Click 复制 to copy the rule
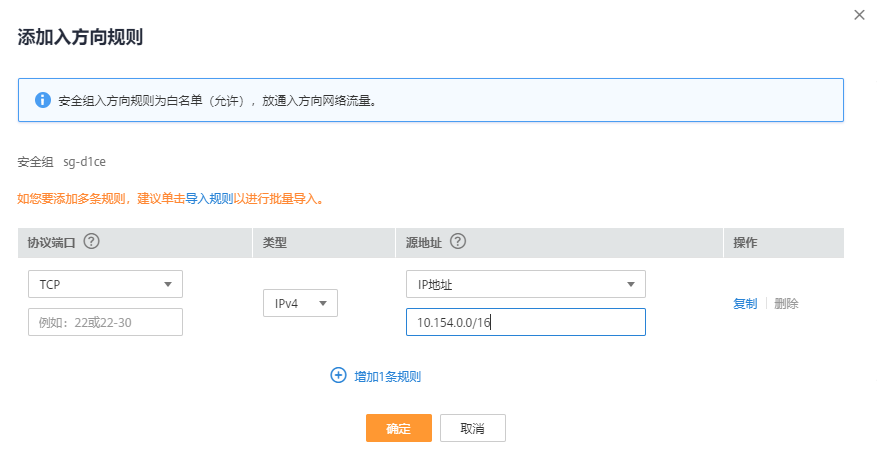This screenshot has height=457, width=877. coord(745,304)
